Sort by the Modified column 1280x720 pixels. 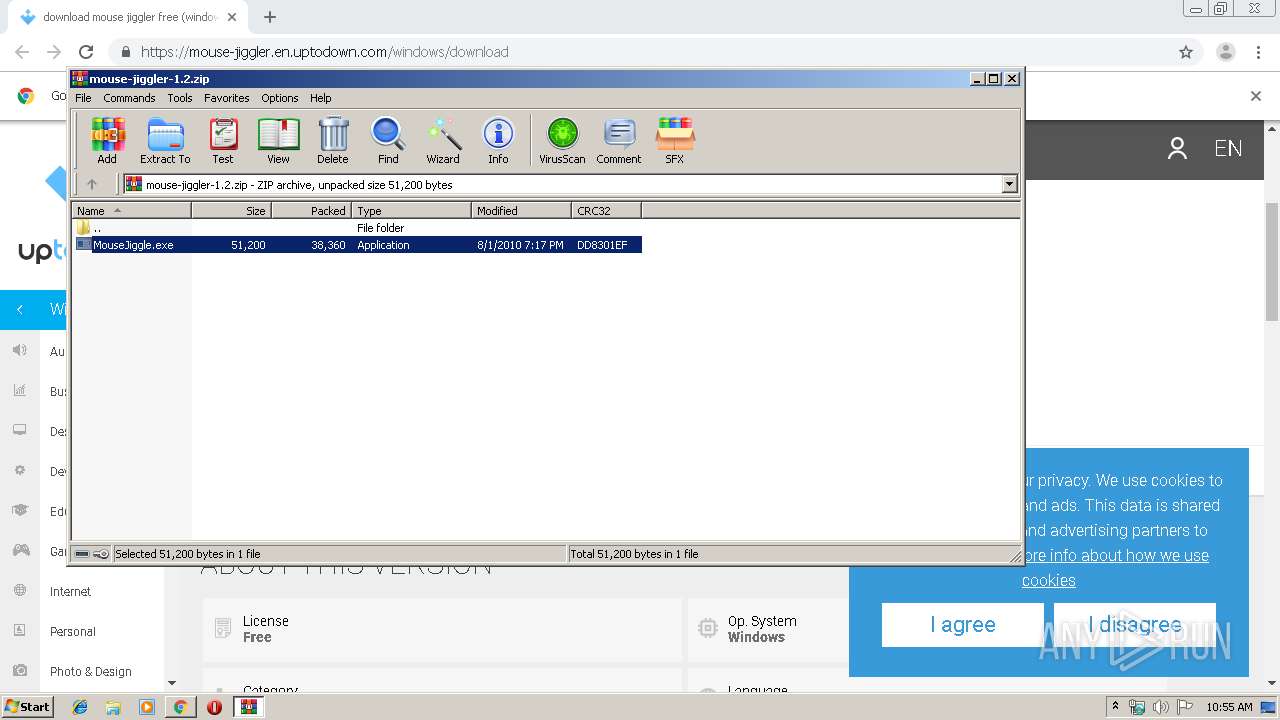coord(521,210)
